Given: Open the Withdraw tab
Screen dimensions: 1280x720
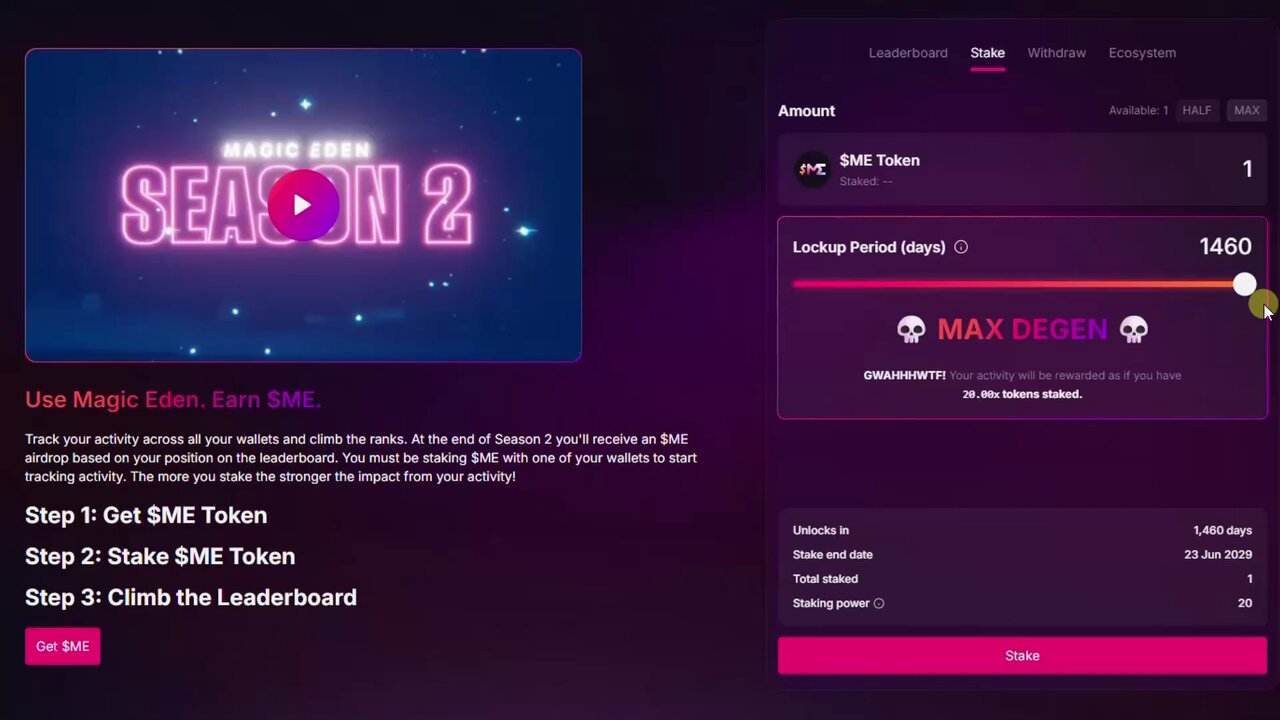Looking at the screenshot, I should [1057, 53].
